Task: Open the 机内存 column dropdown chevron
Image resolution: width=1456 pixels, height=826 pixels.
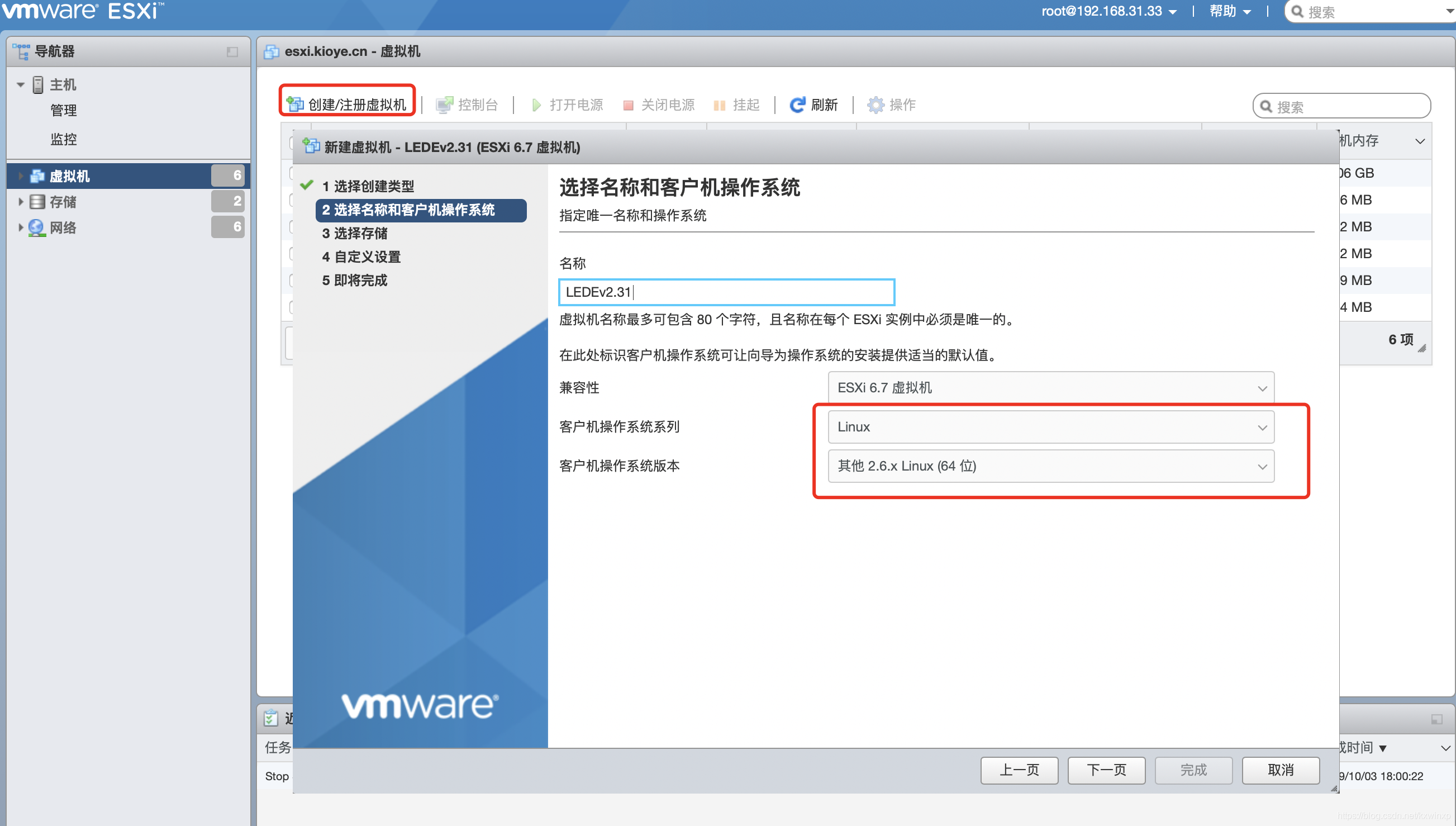Action: click(1420, 141)
